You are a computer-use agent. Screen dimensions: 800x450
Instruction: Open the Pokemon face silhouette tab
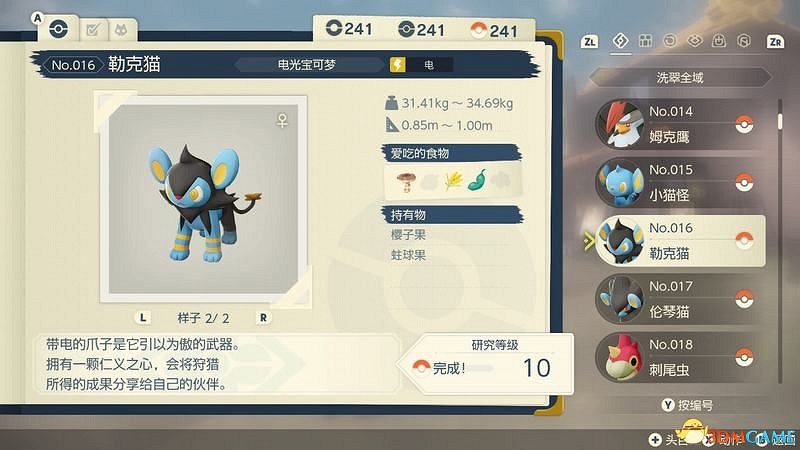click(121, 30)
